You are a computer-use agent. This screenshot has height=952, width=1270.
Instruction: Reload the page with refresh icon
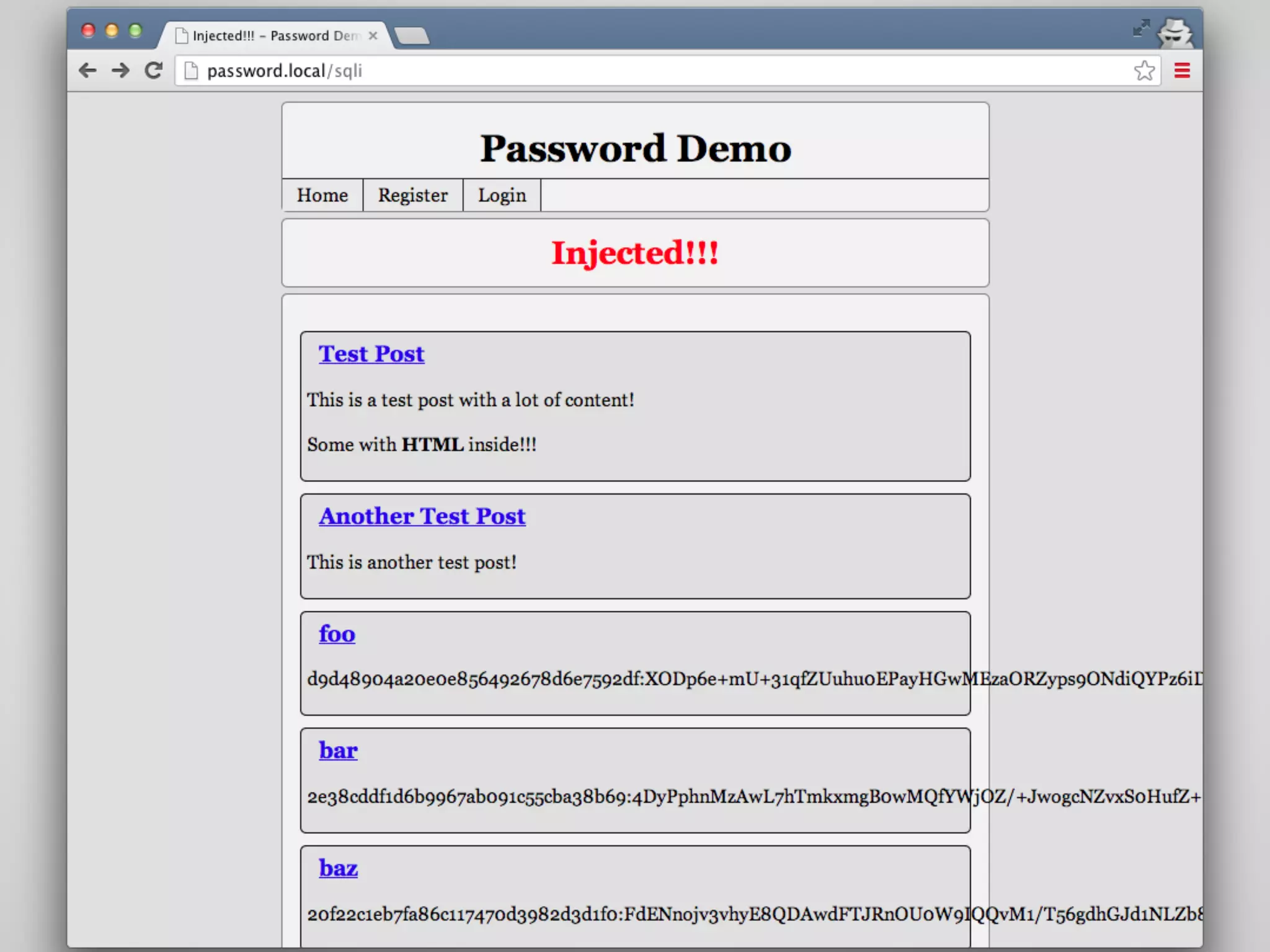pos(154,71)
